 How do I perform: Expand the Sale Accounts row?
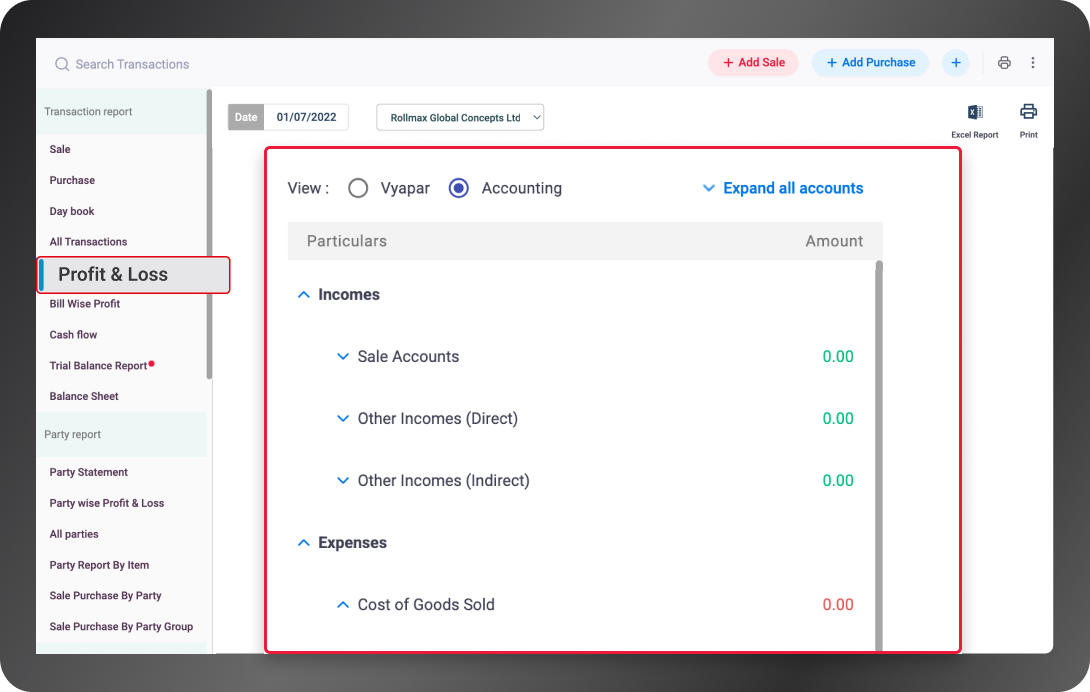[343, 356]
